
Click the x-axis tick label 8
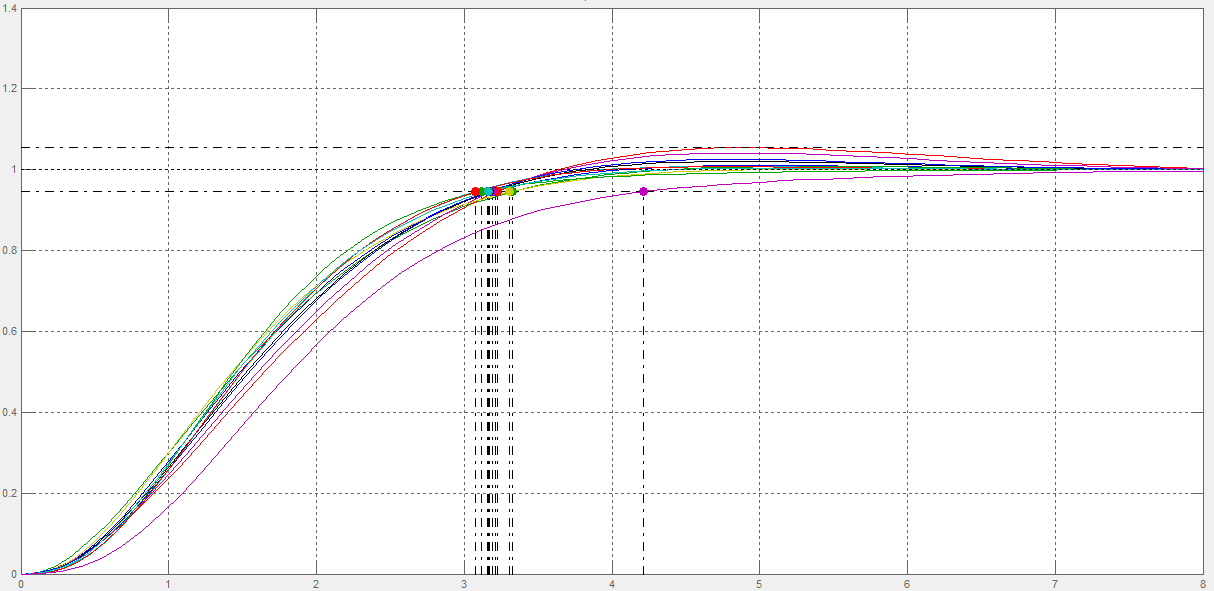coord(1201,584)
